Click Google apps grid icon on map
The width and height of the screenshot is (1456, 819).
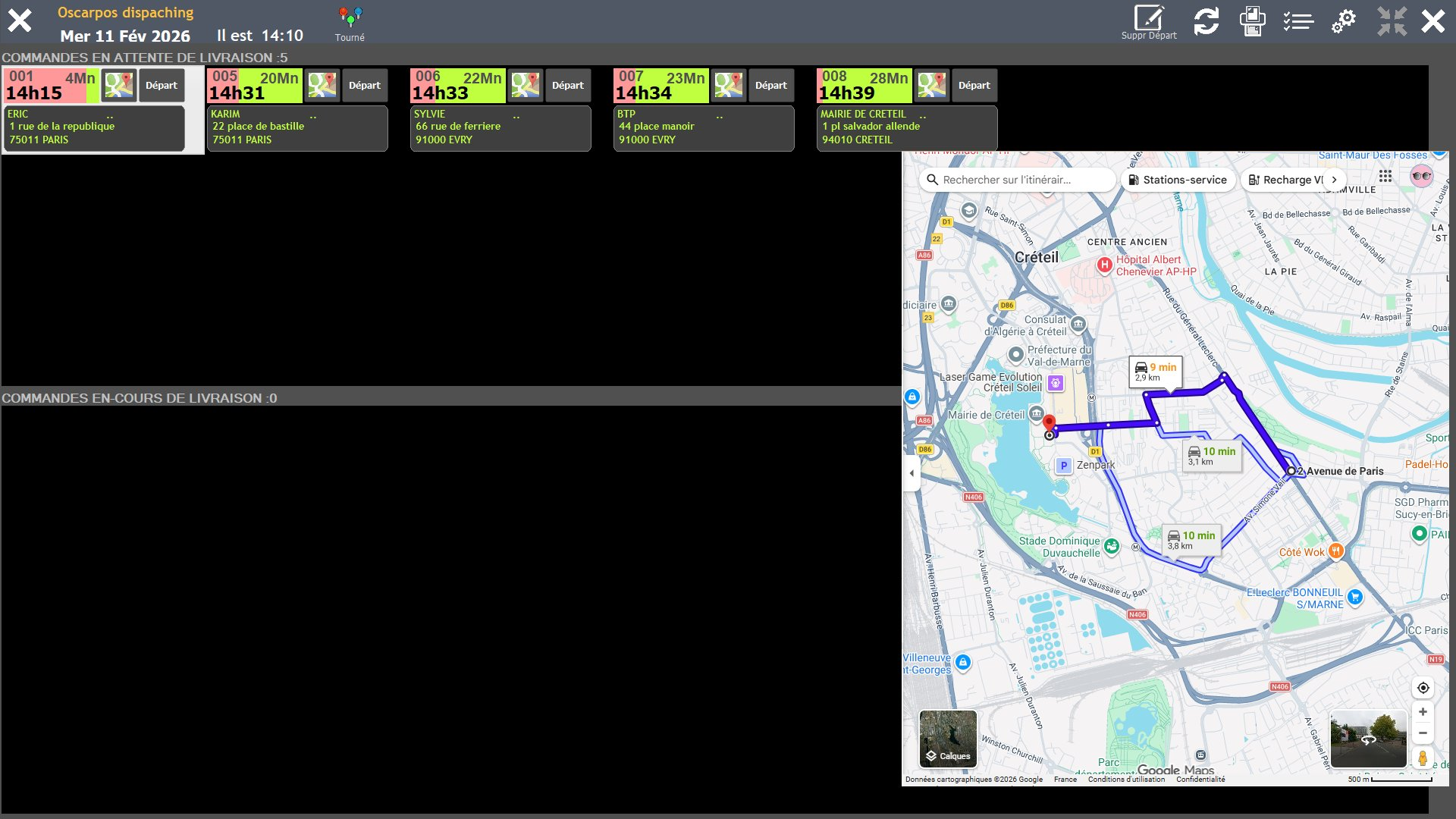point(1385,177)
